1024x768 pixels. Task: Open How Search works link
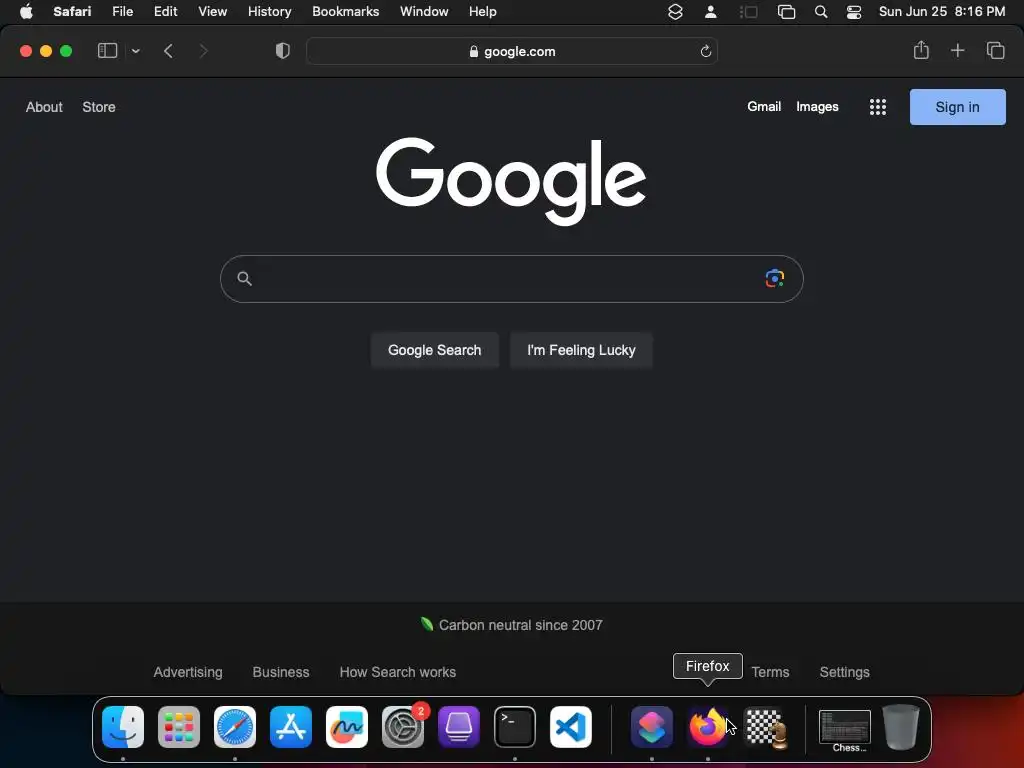point(398,672)
